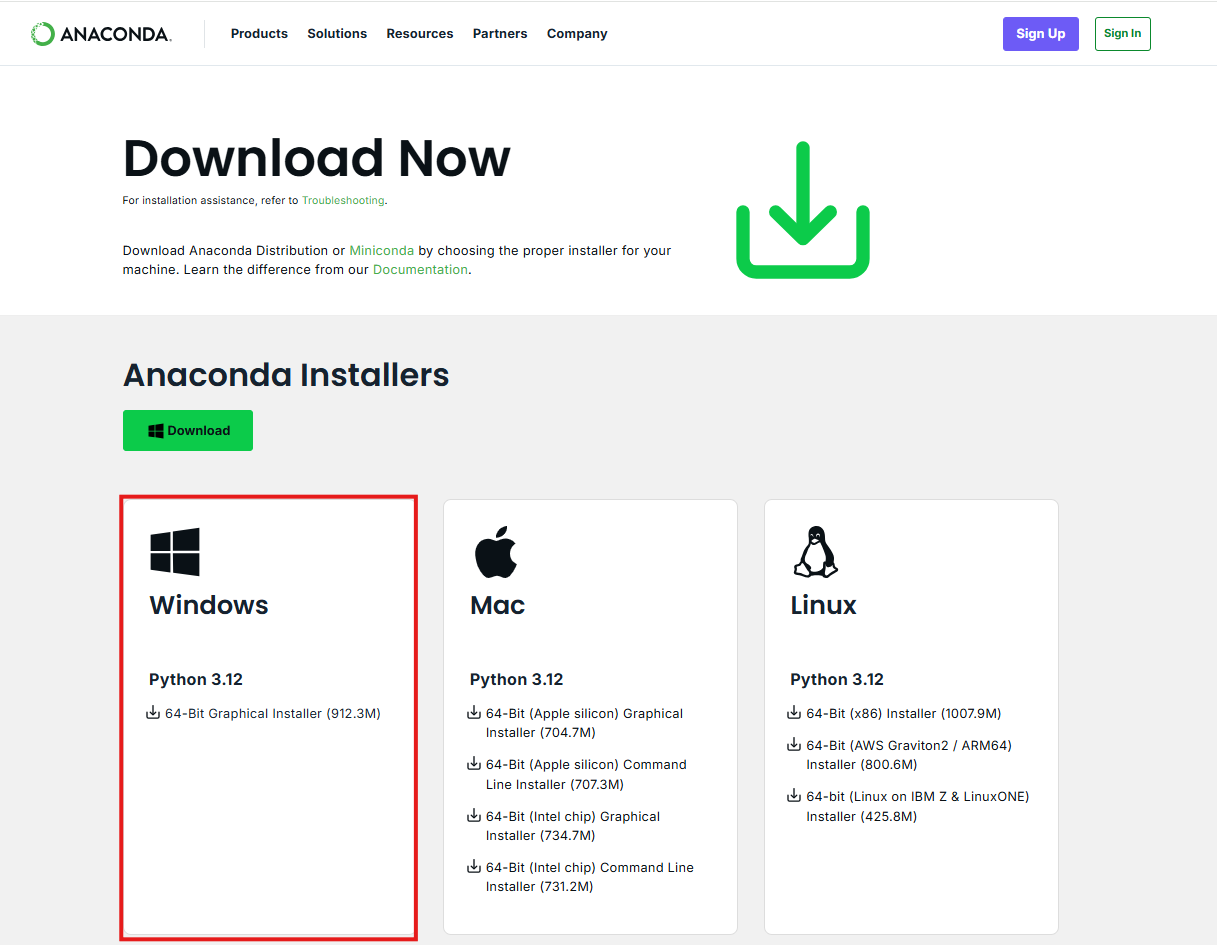Screen dimensions: 1217x945
Task: Open the Resources menu
Action: [420, 34]
